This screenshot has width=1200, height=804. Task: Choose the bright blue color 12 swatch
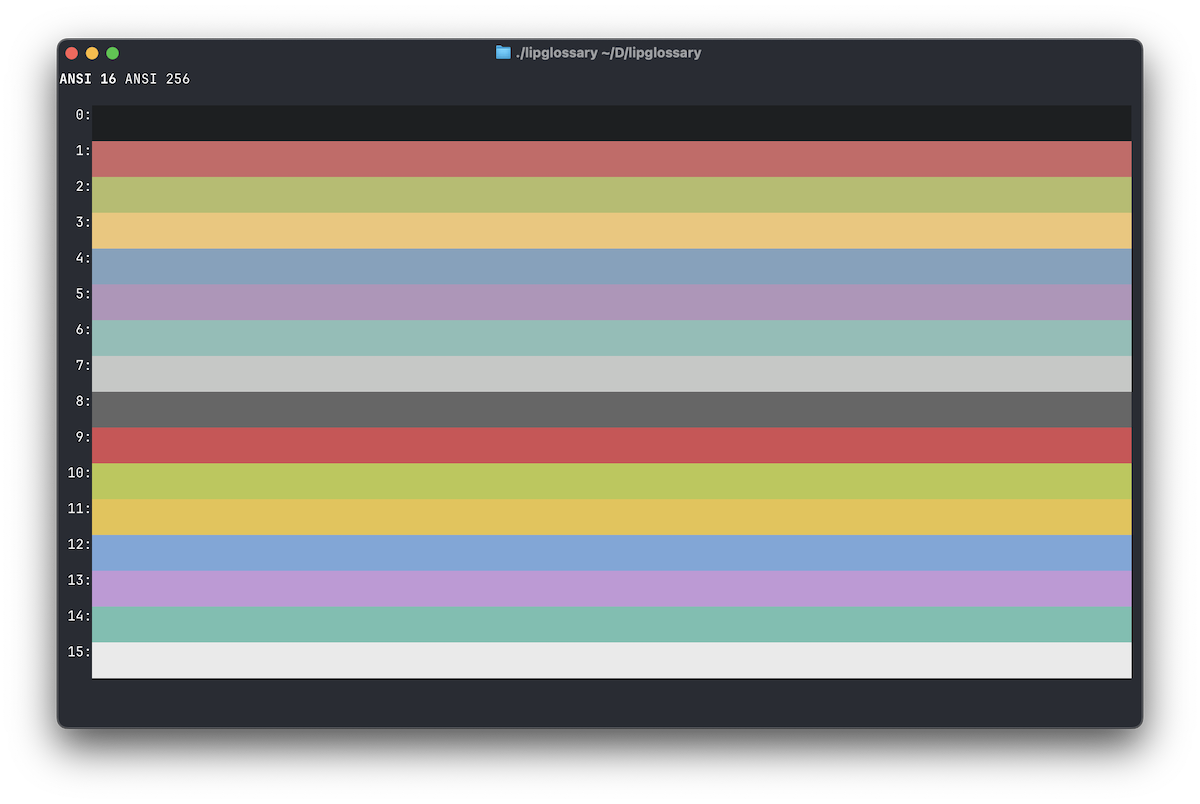[611, 553]
